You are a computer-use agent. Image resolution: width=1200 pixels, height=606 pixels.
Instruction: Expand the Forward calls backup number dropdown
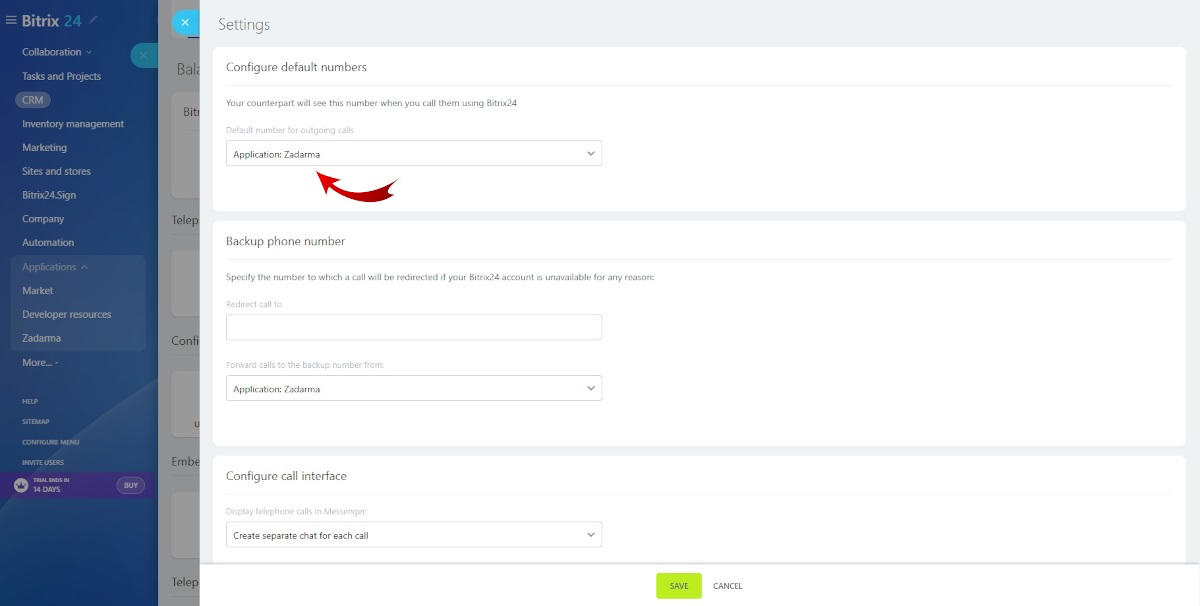coord(413,389)
